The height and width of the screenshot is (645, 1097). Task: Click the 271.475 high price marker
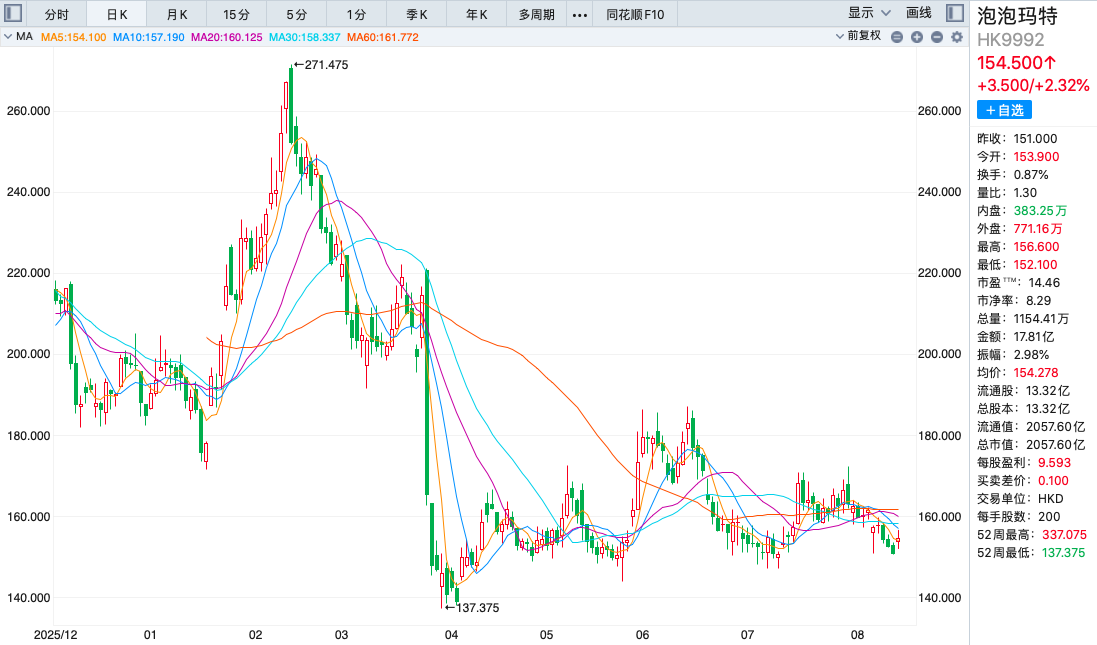pos(321,65)
